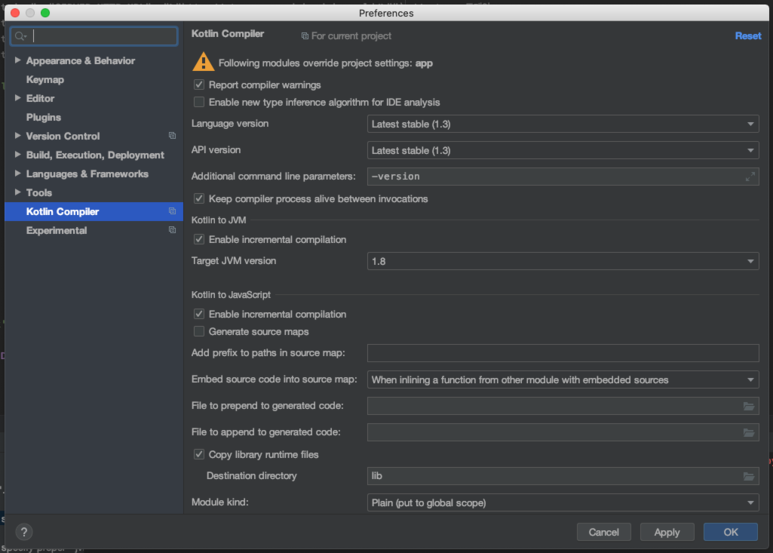Browse folder for file to append

click(x=748, y=432)
